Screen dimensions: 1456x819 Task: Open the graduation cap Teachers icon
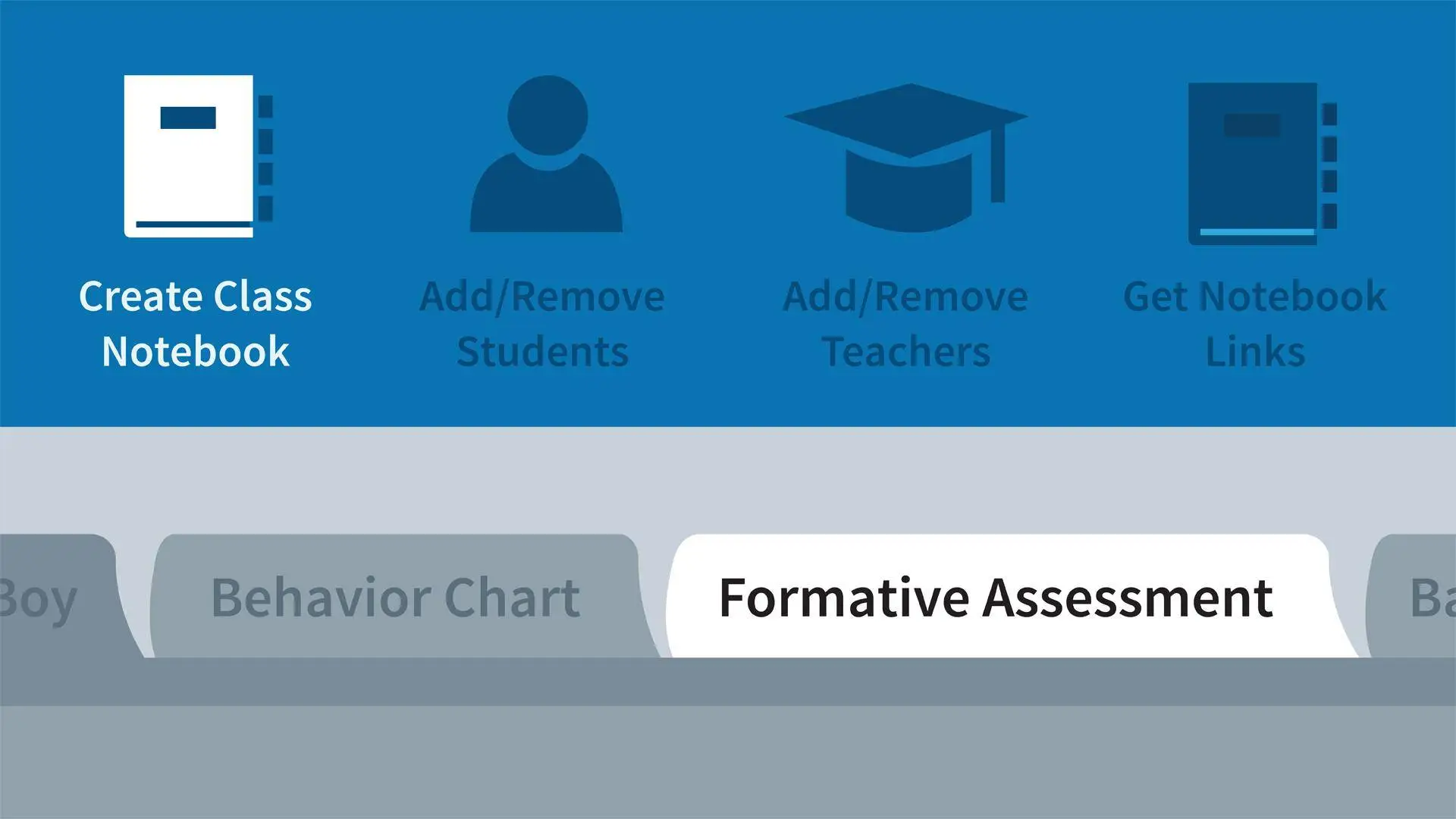pos(906,158)
